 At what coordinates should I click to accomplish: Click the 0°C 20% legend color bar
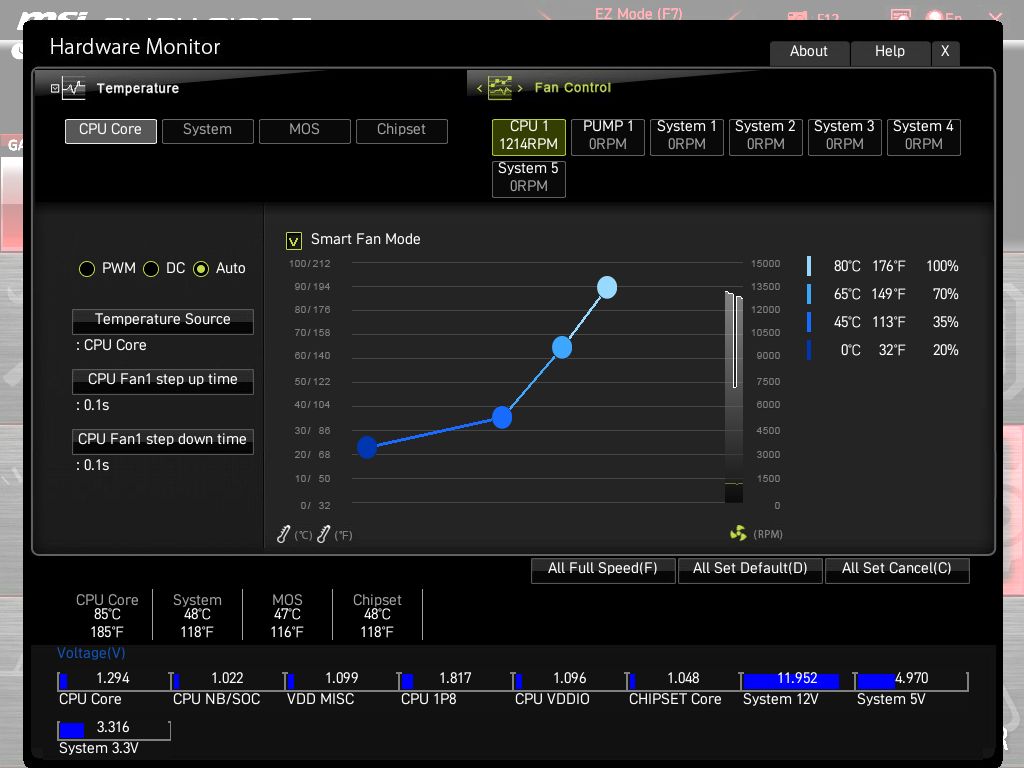coord(809,350)
